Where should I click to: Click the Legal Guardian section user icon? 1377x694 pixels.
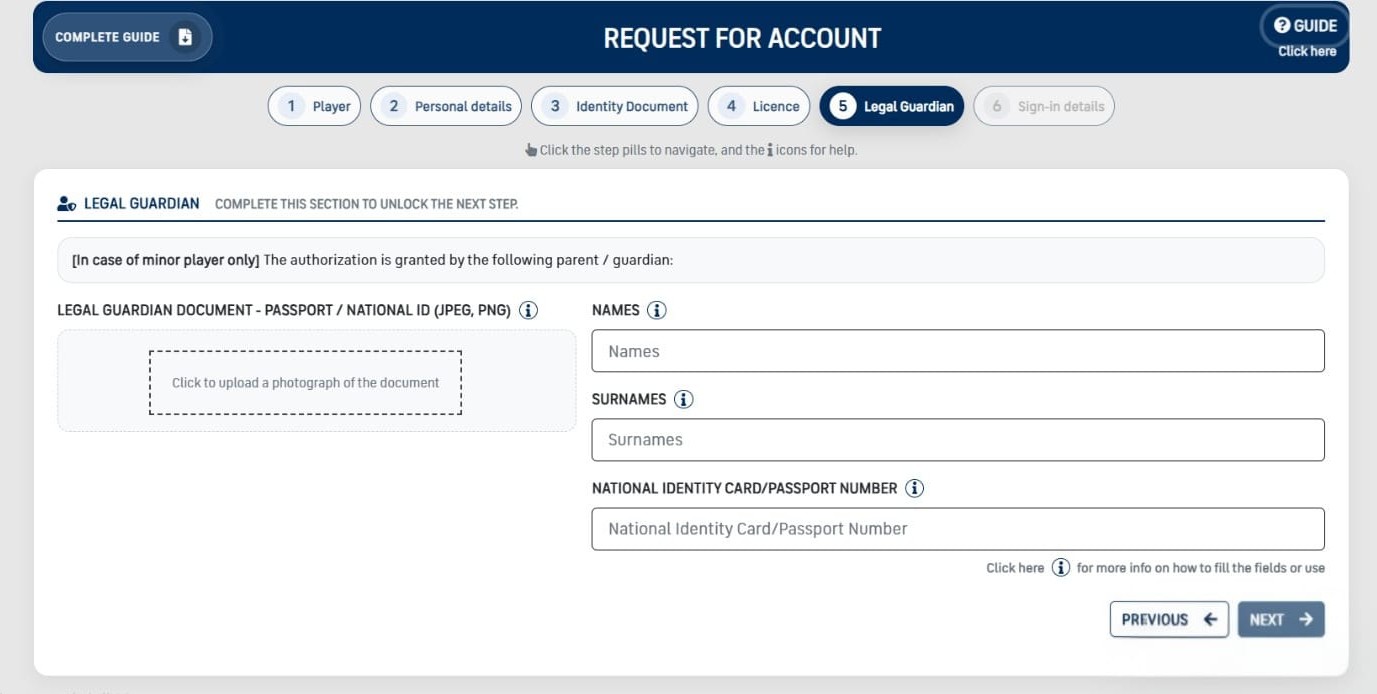point(67,204)
